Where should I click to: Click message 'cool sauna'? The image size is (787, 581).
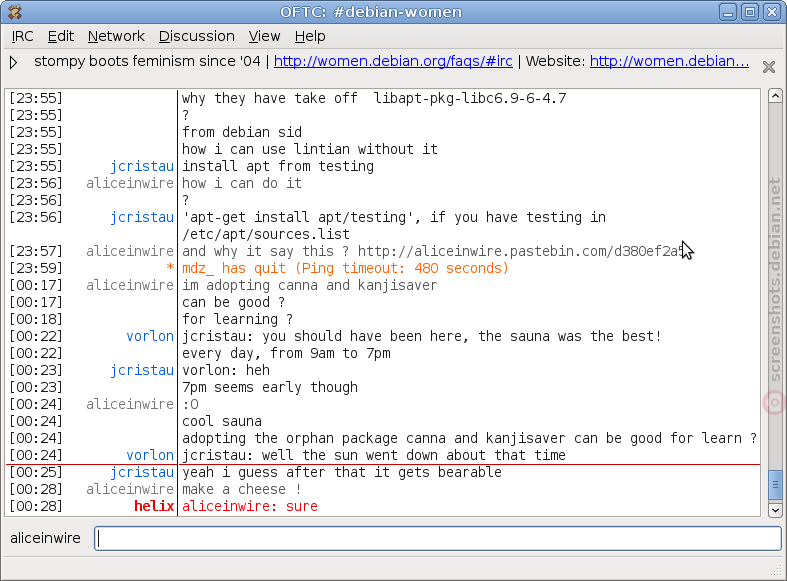tap(222, 421)
